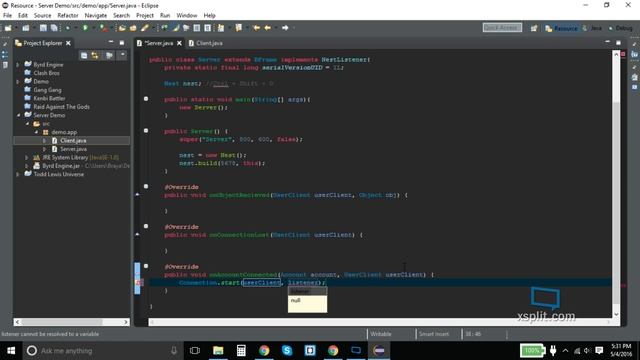Click the editor scrollbar up arrow

[x=616, y=54]
